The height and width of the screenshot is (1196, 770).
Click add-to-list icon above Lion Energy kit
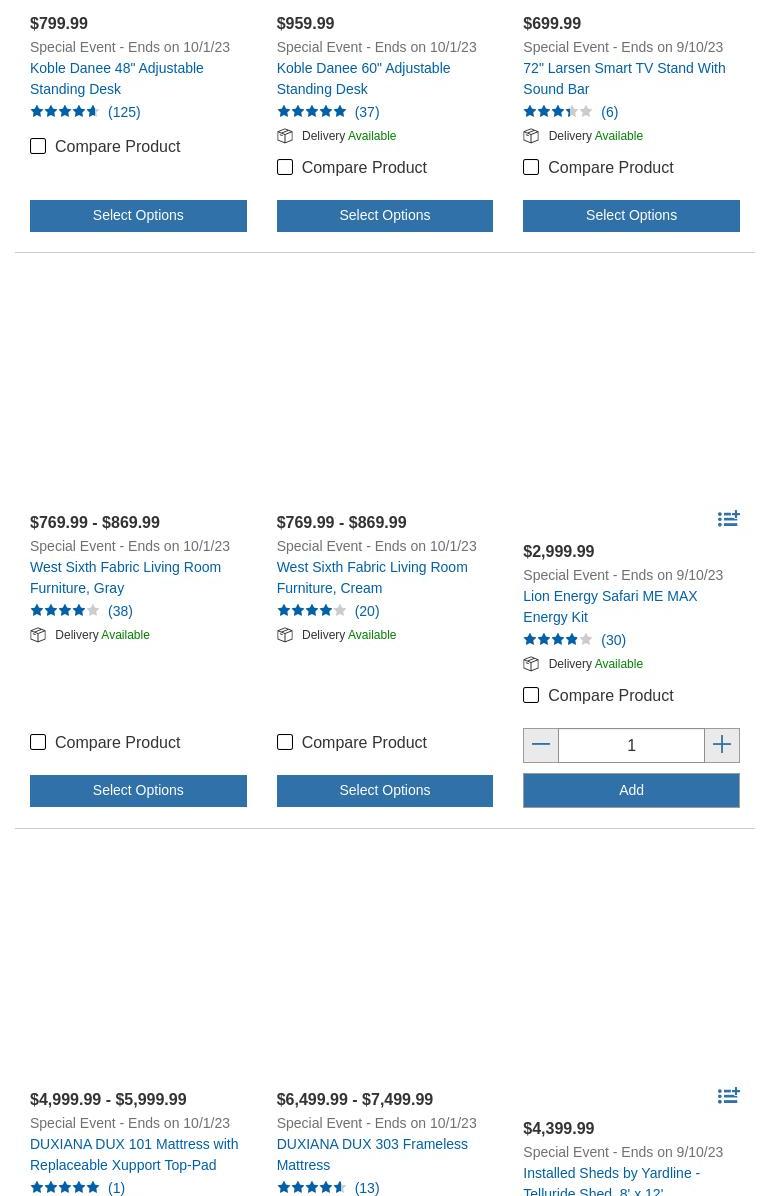point(728,519)
